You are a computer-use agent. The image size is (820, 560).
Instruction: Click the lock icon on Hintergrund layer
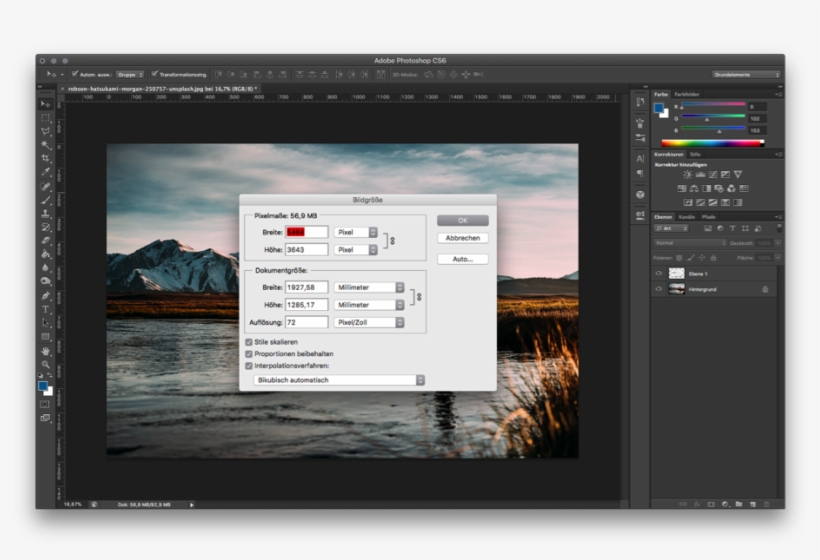point(765,289)
